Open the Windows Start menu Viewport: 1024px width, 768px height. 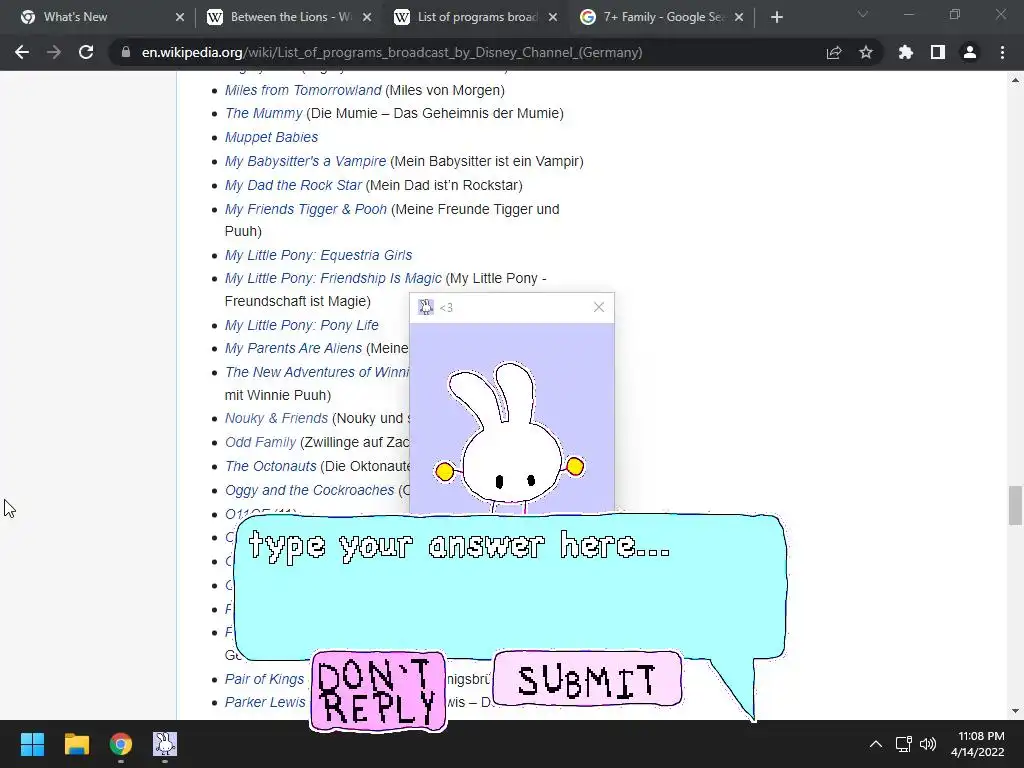[32, 744]
